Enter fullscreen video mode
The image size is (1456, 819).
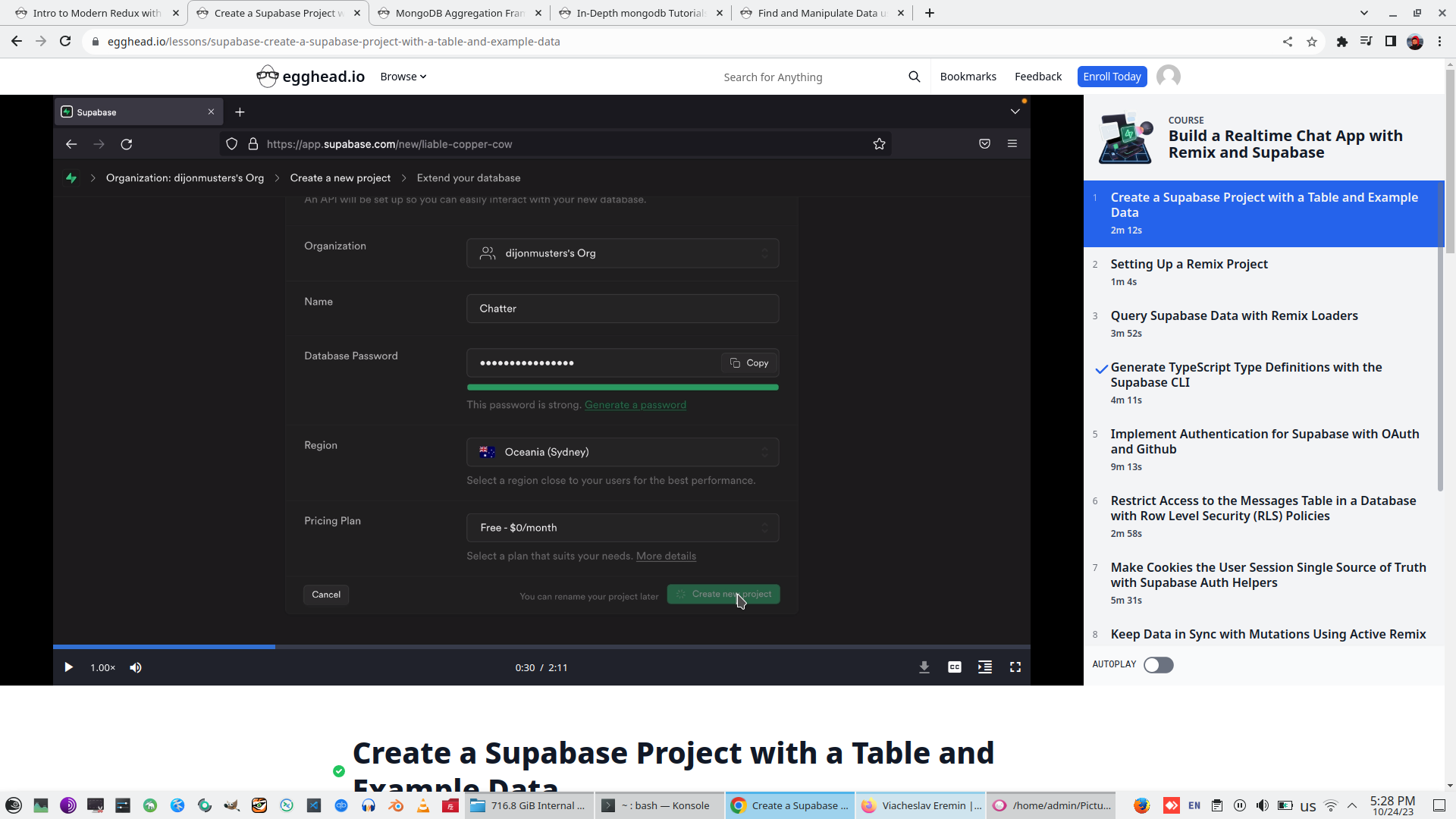coord(1015,667)
